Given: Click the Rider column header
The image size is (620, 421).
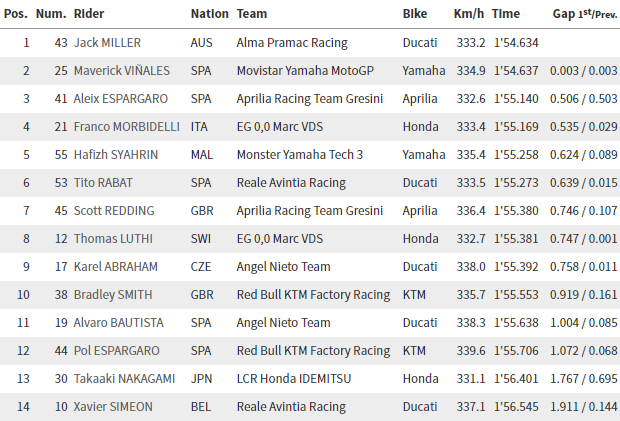Looking at the screenshot, I should (89, 14).
